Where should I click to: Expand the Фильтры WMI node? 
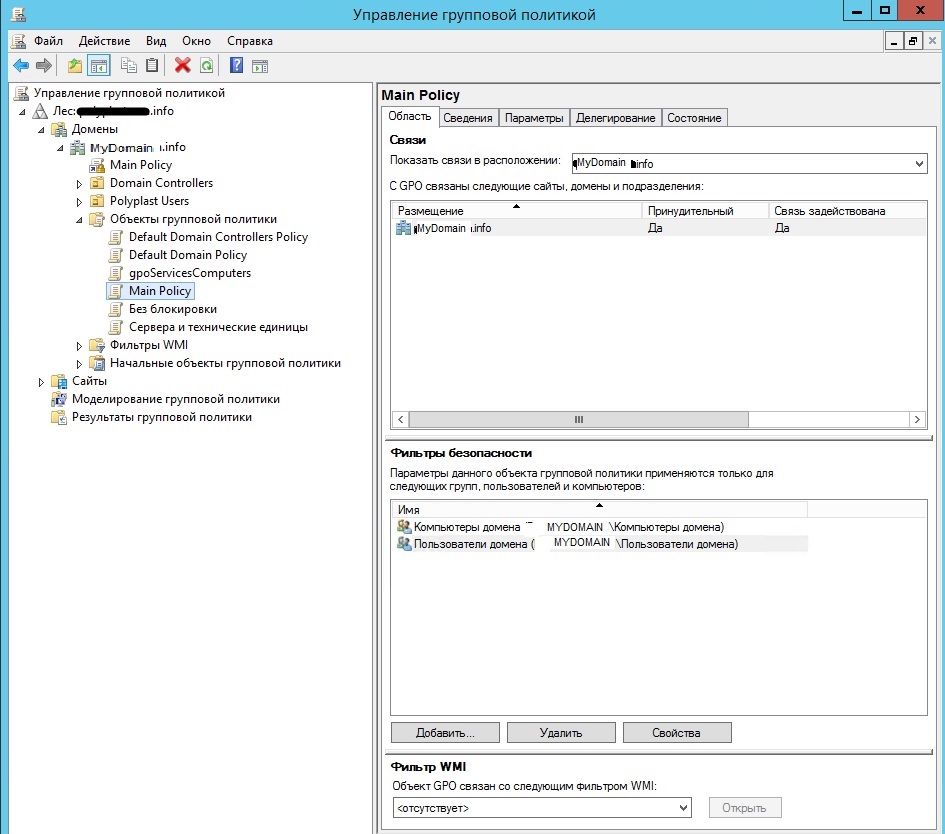pyautogui.click(x=79, y=346)
